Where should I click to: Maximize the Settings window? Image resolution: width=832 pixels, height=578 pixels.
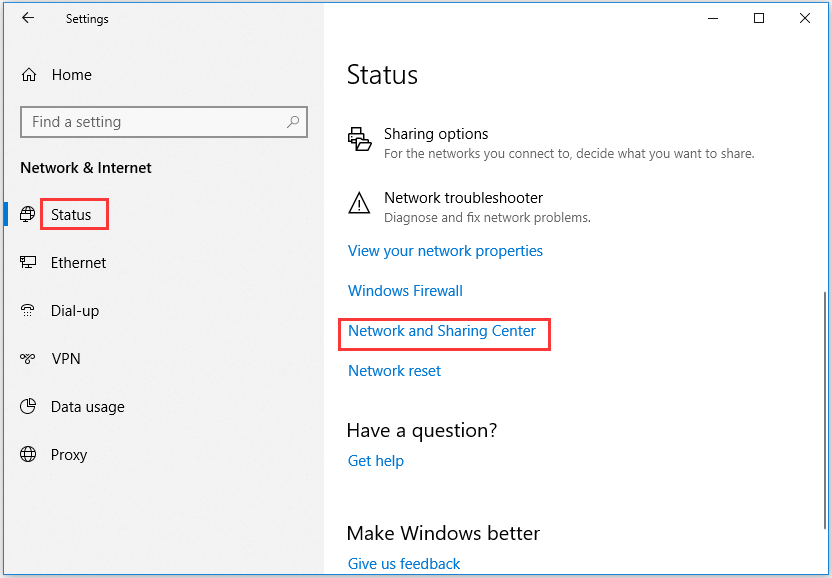(x=759, y=19)
